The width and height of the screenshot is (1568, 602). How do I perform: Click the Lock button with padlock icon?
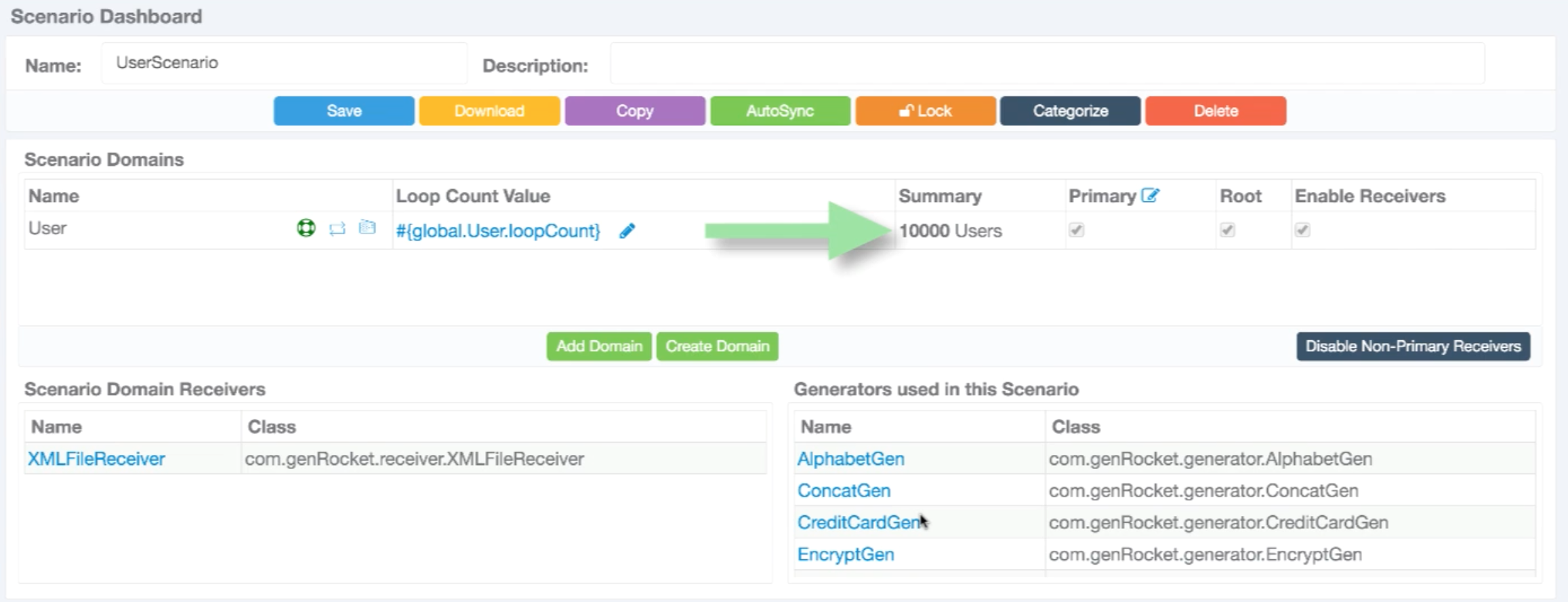point(926,111)
